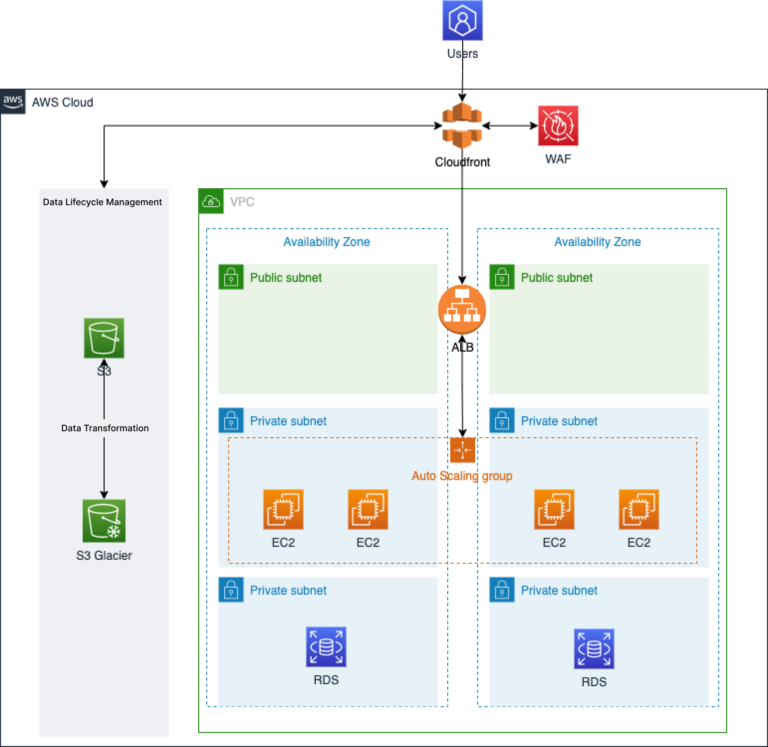
Task: Select right zone's "Private subnet" label above RDS
Action: click(x=559, y=590)
